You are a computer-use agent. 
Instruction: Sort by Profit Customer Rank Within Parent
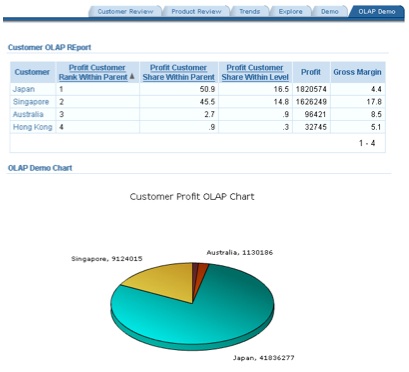click(94, 72)
